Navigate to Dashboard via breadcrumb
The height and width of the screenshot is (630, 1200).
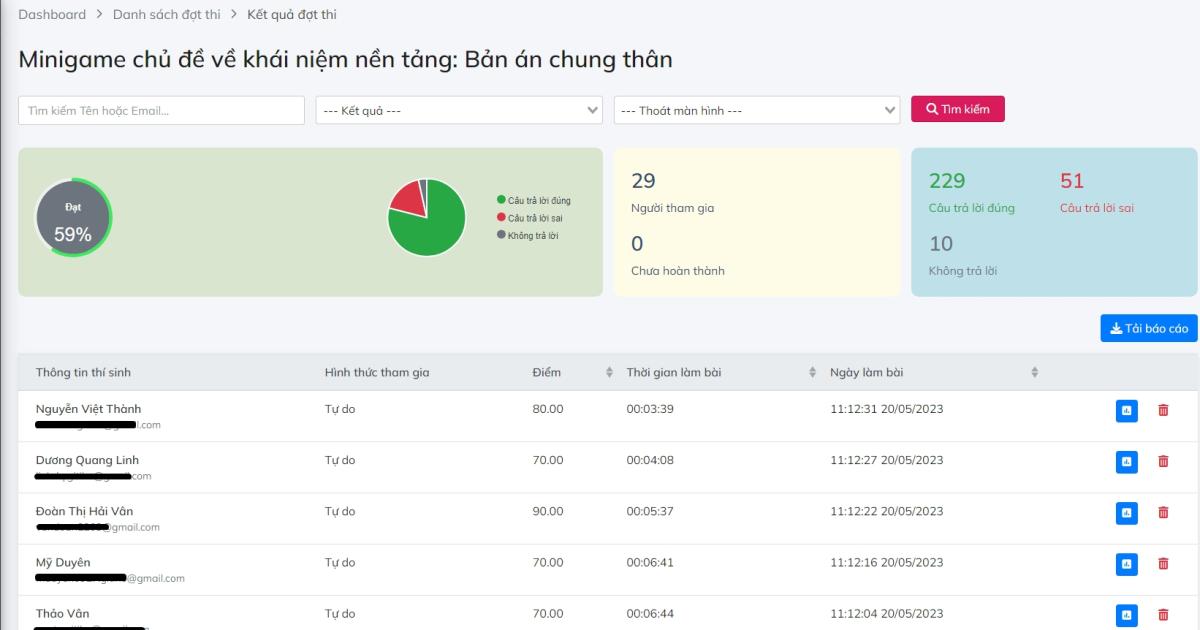click(51, 14)
